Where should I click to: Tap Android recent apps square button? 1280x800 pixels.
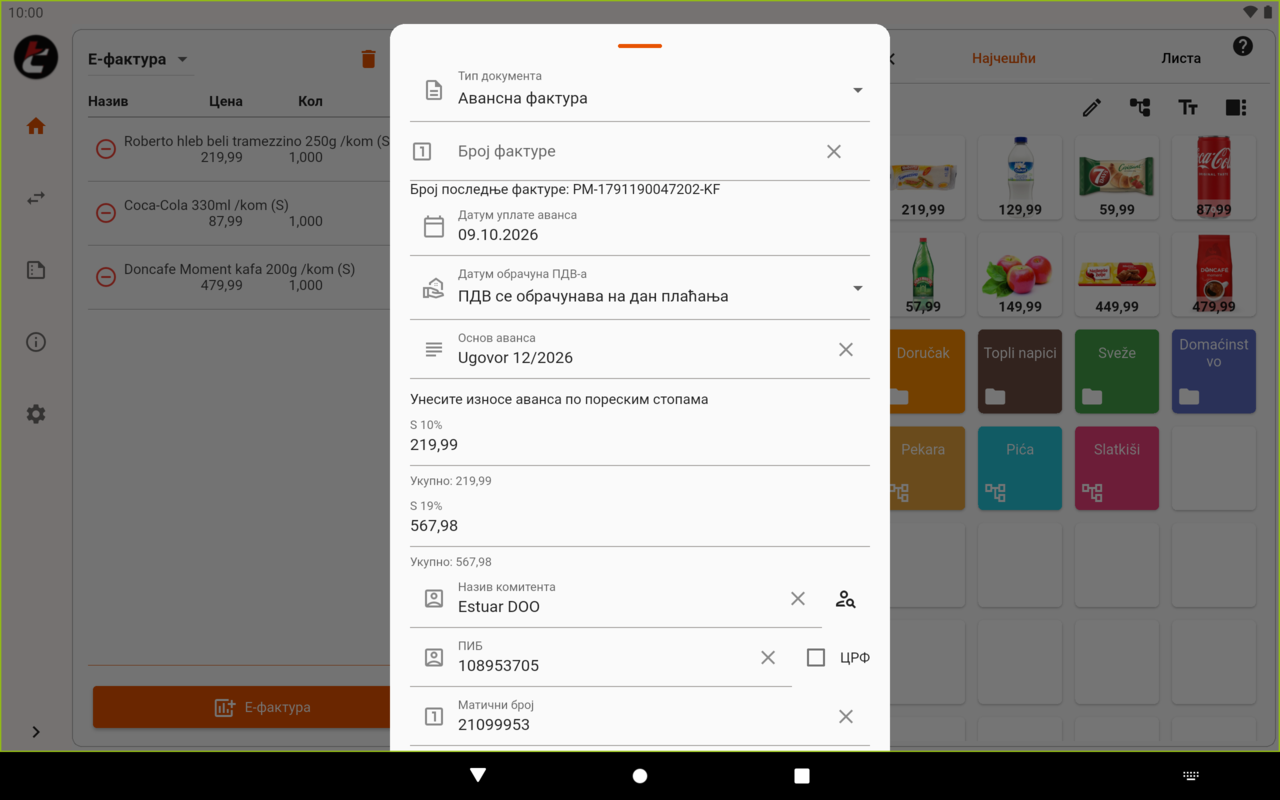coord(802,776)
